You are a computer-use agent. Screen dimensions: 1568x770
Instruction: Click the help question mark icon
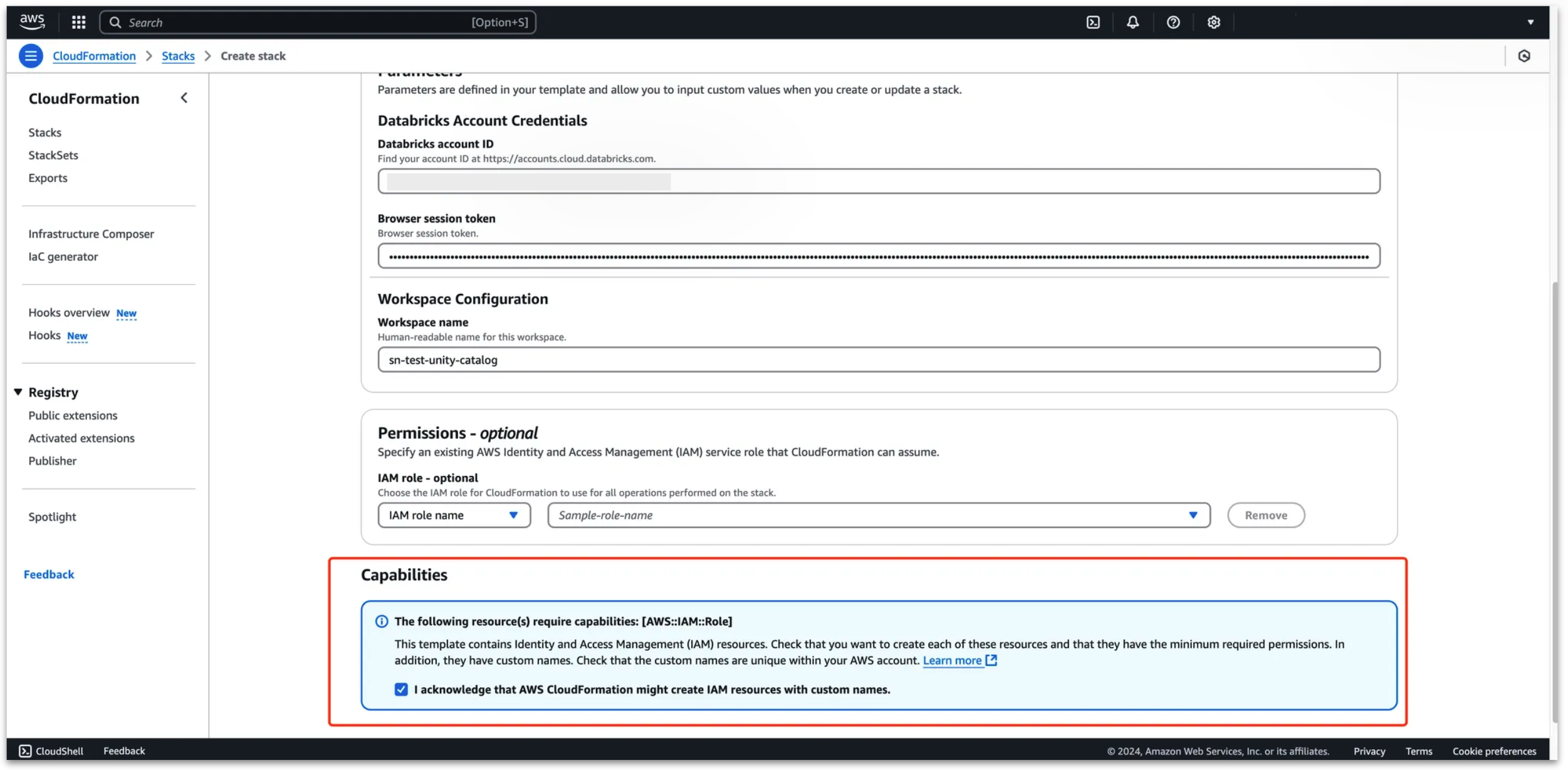tap(1173, 22)
